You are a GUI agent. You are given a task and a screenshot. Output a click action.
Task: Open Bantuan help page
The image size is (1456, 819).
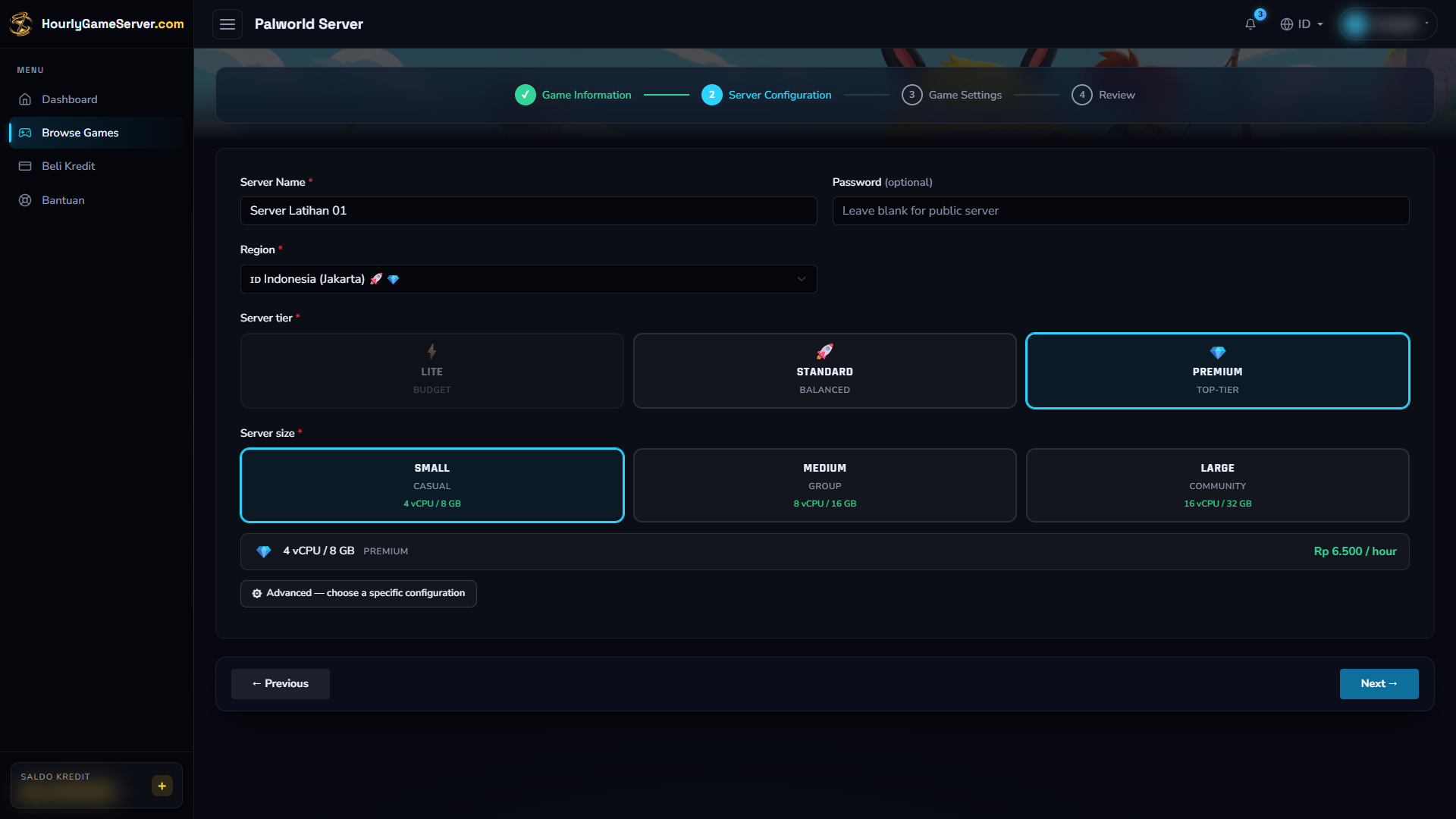pyautogui.click(x=96, y=200)
